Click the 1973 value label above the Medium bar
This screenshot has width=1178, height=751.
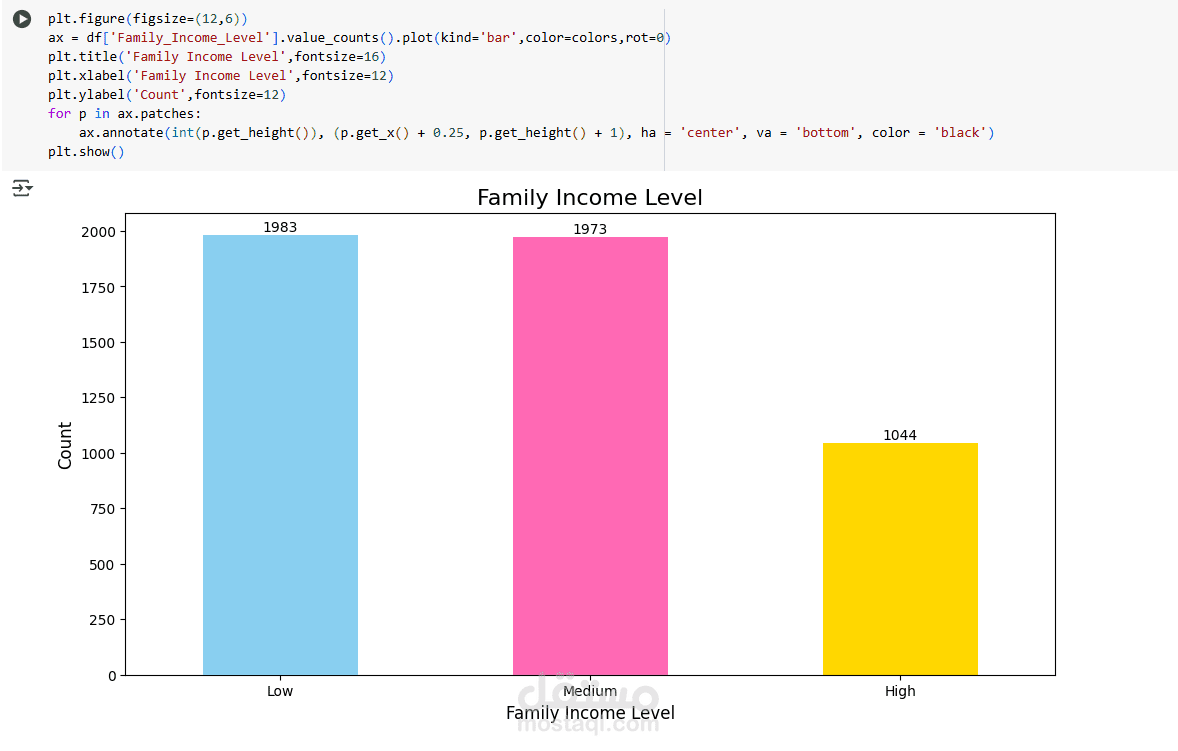[591, 229]
